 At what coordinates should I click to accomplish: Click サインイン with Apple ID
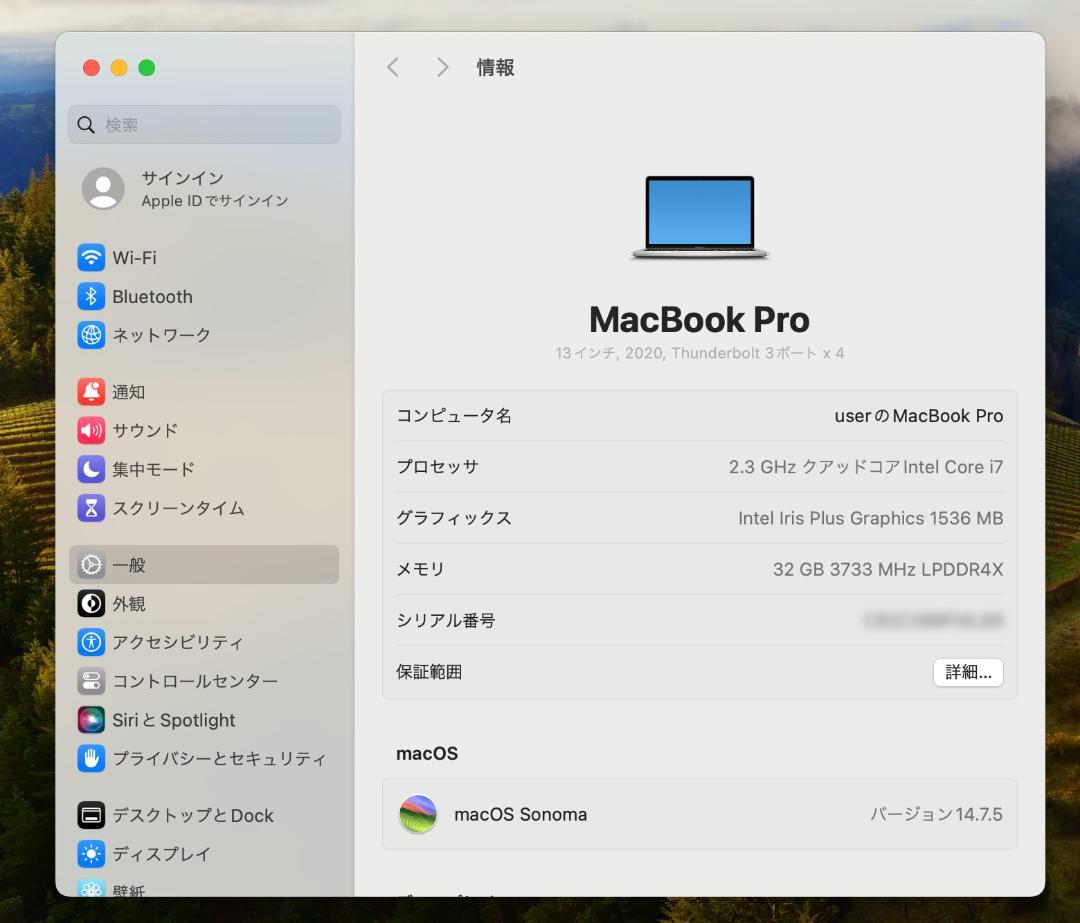click(204, 188)
